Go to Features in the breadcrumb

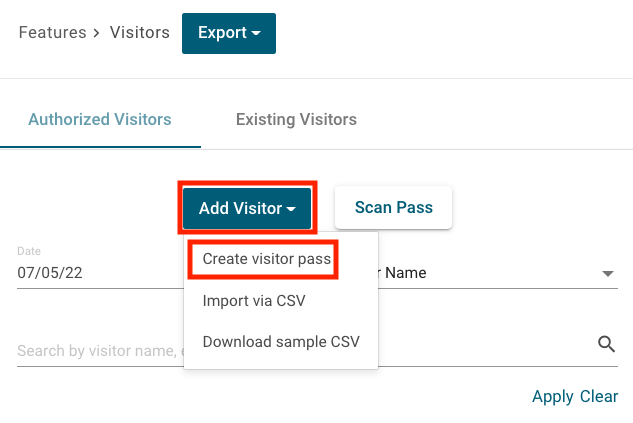click(x=52, y=33)
